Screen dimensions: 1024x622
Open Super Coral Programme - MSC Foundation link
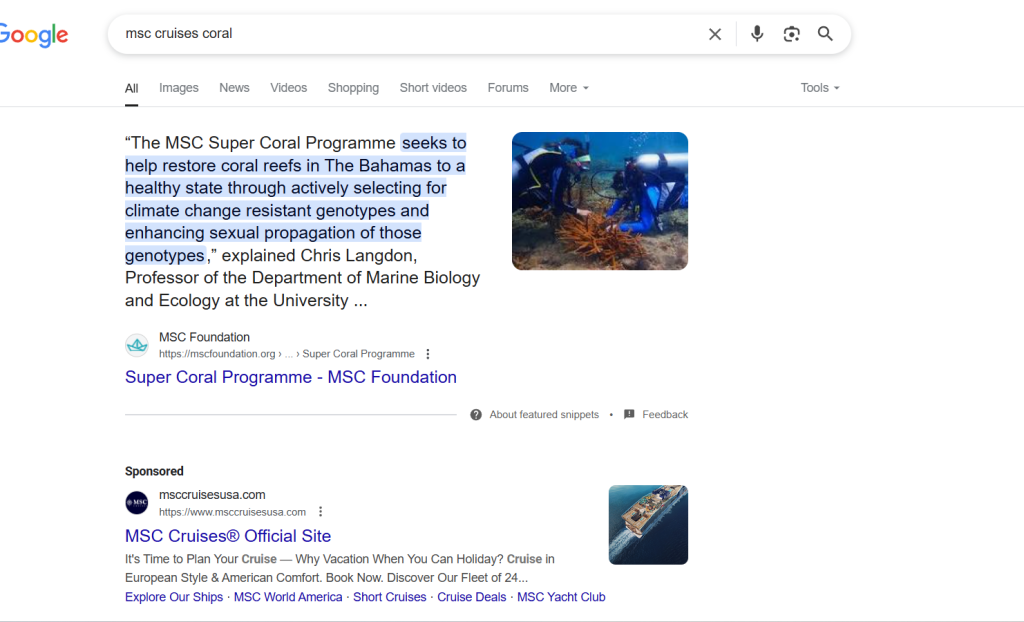[x=291, y=377]
